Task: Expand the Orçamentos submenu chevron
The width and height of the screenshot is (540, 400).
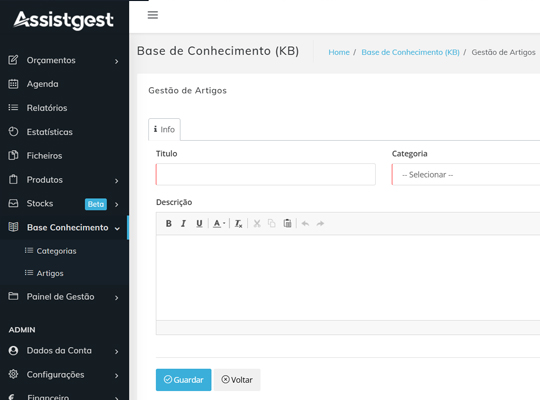Action: pos(116,61)
